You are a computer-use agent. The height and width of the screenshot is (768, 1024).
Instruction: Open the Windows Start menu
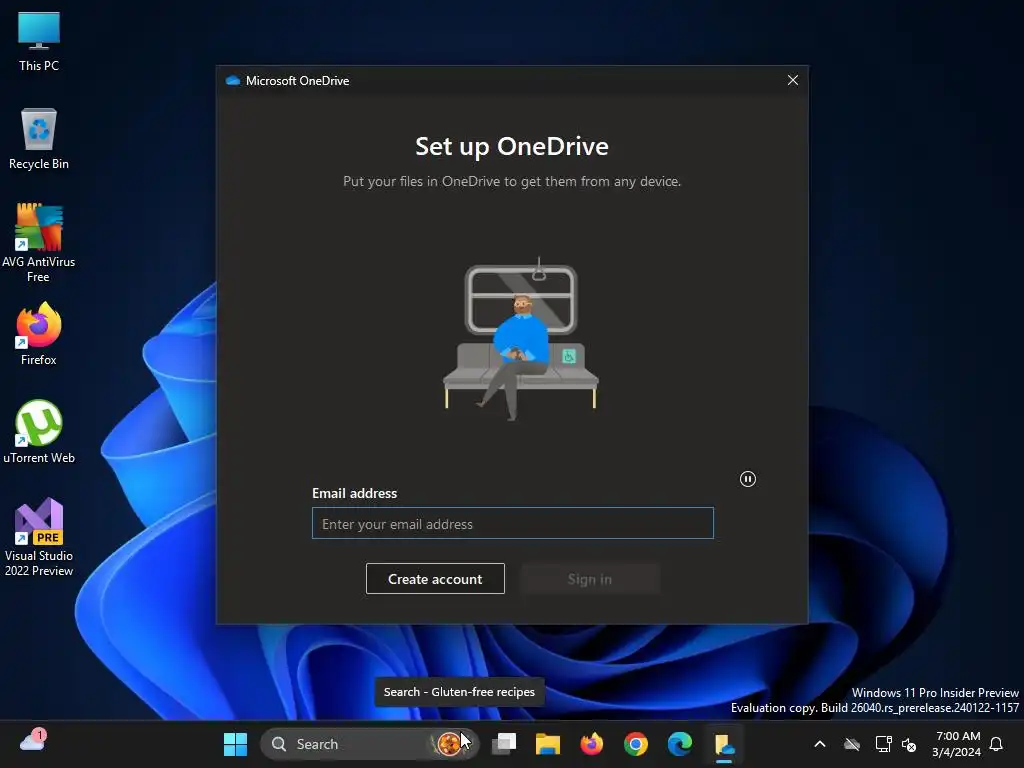point(235,744)
